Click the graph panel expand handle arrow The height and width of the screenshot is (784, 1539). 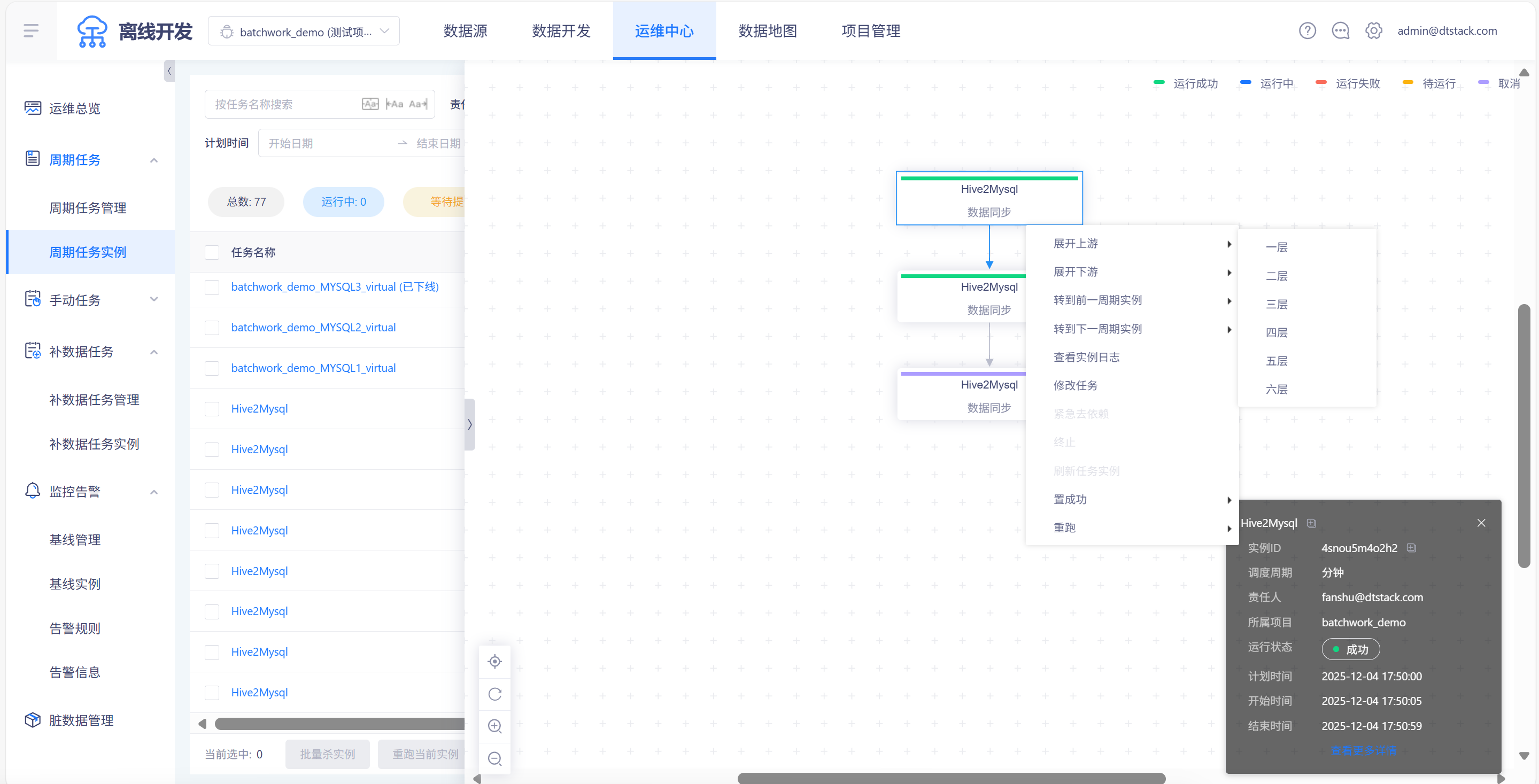469,424
